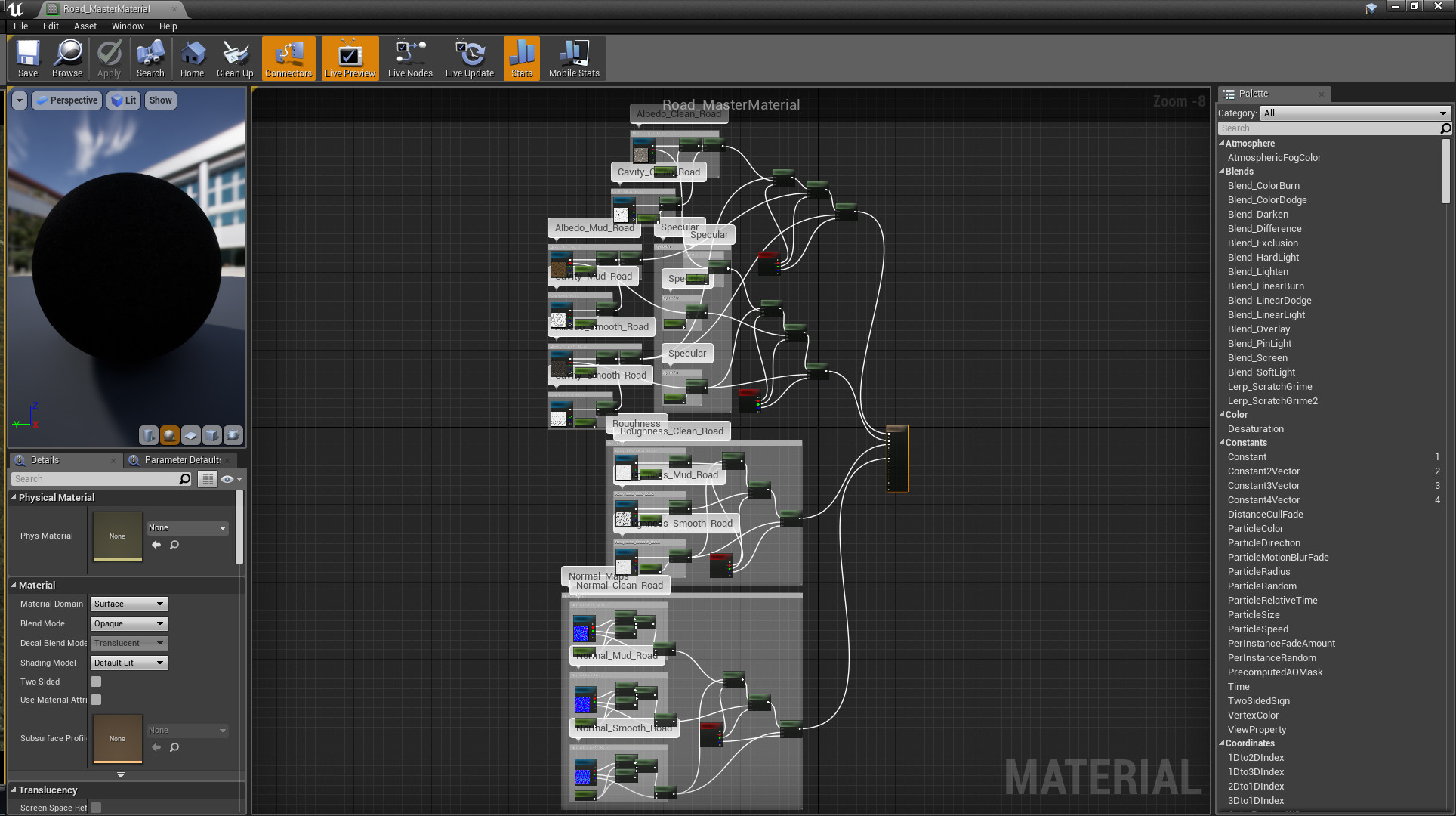Select VertexColor in the Palette

[x=1253, y=716]
